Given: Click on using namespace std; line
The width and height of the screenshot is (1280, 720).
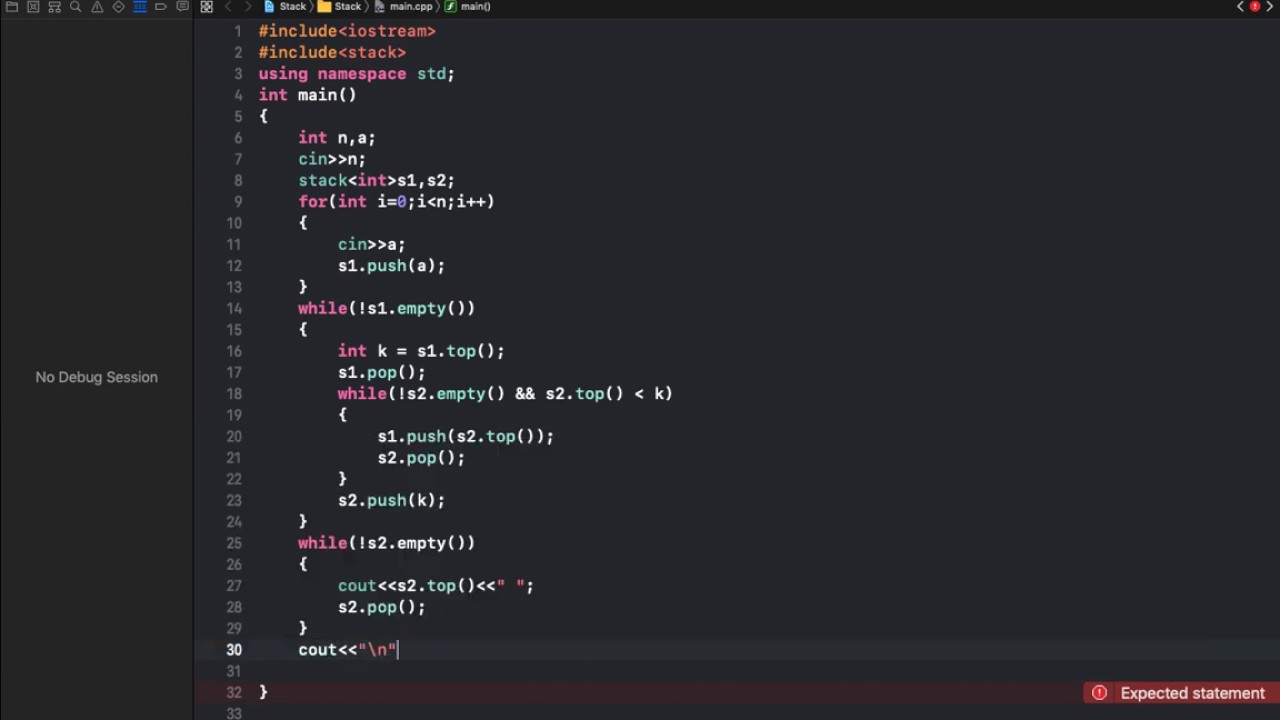Looking at the screenshot, I should pyautogui.click(x=356, y=74).
